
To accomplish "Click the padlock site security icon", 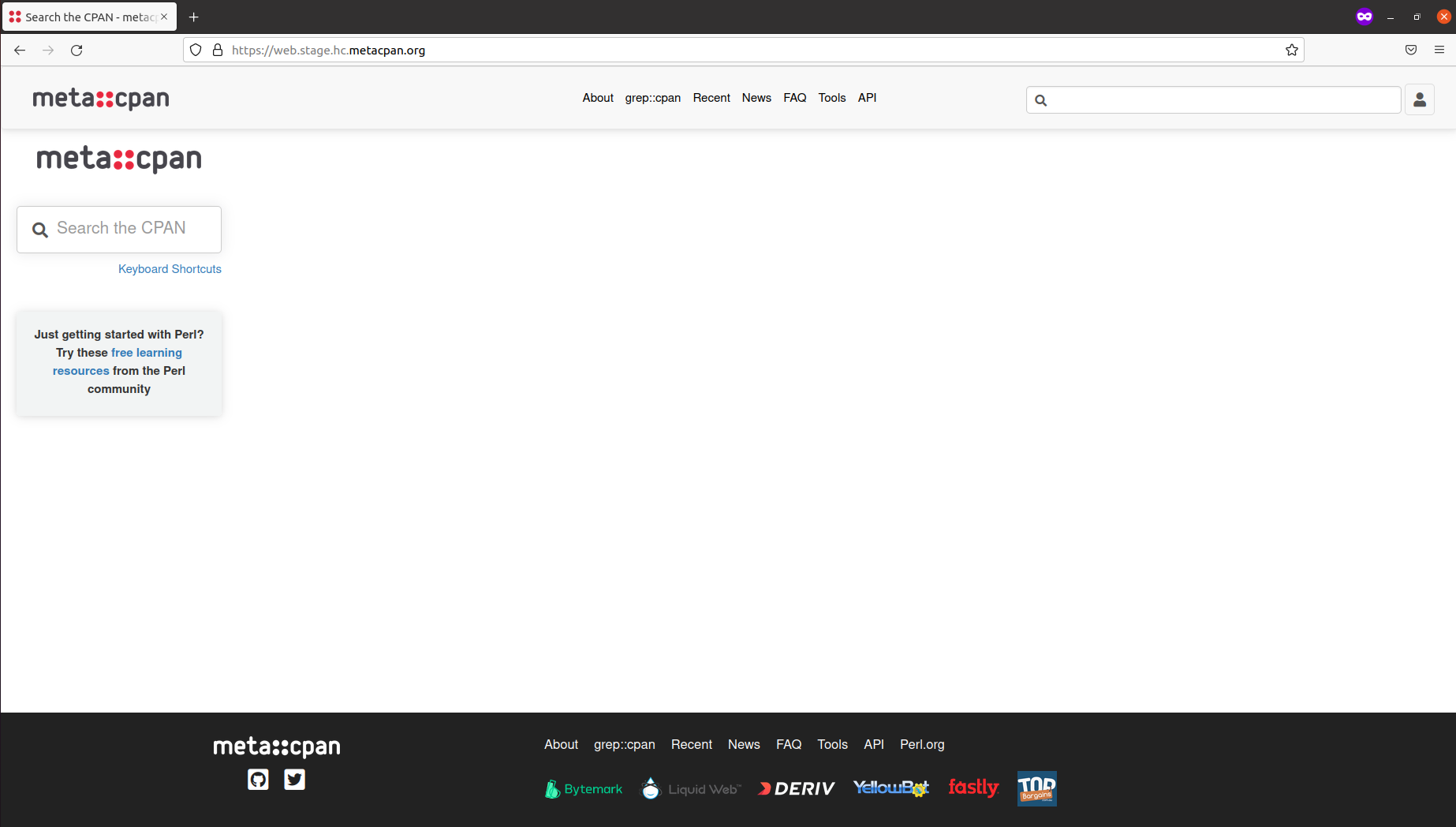I will [x=218, y=50].
